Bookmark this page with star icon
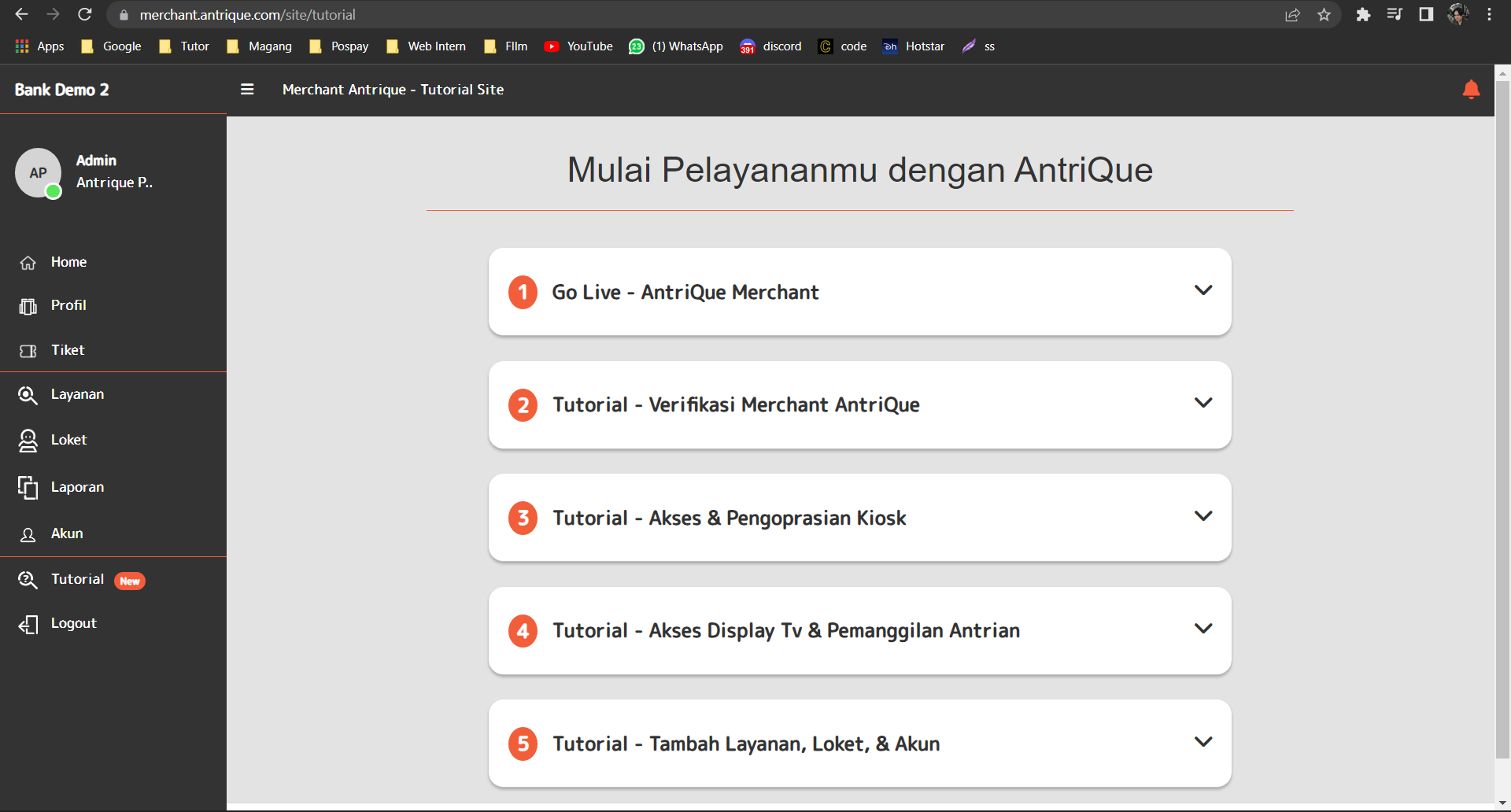Viewport: 1511px width, 812px height. click(1324, 15)
